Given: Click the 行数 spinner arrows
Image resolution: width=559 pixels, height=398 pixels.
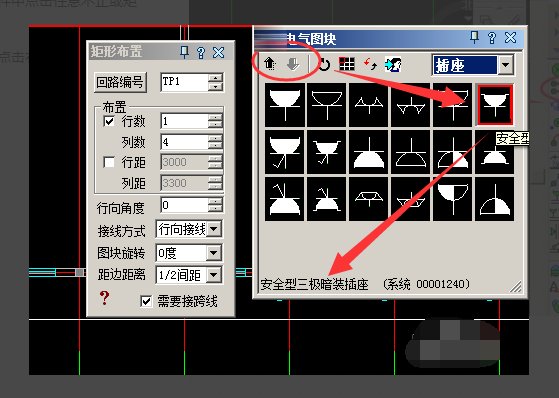Looking at the screenshot, I should tap(215, 121).
